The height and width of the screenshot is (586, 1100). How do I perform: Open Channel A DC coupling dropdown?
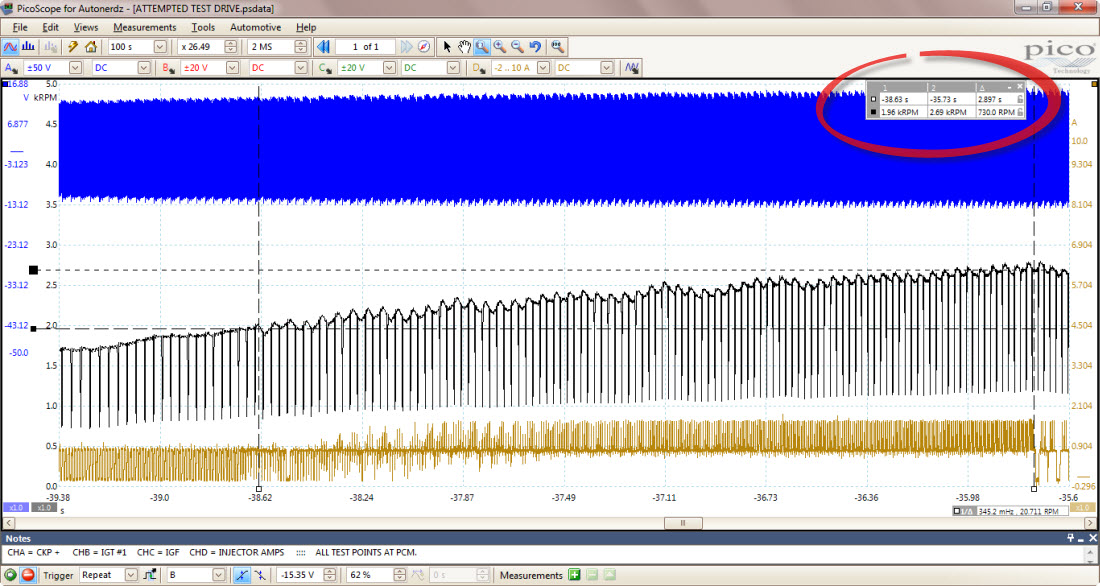click(x=144, y=68)
